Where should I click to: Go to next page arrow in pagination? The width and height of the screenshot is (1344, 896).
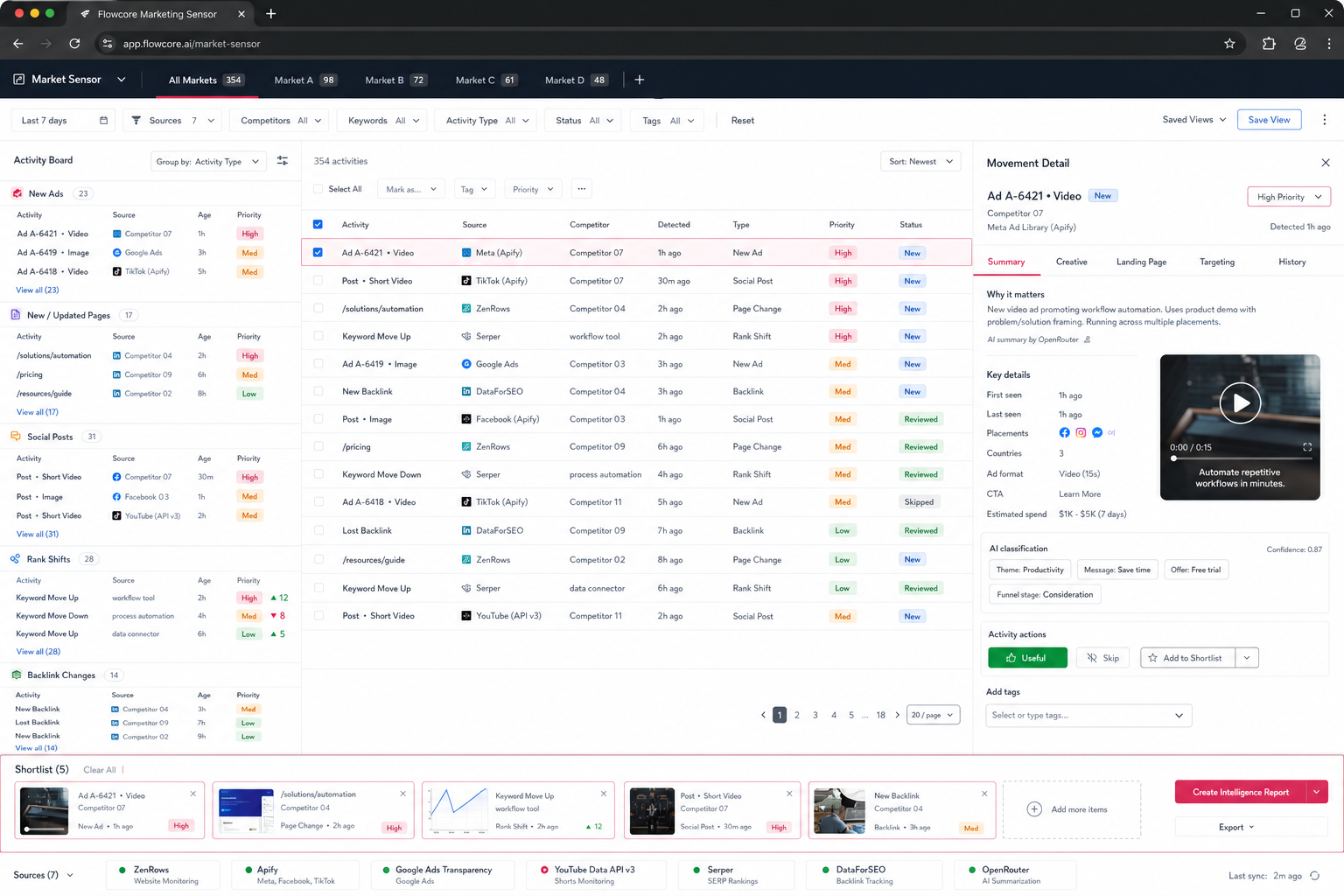898,715
